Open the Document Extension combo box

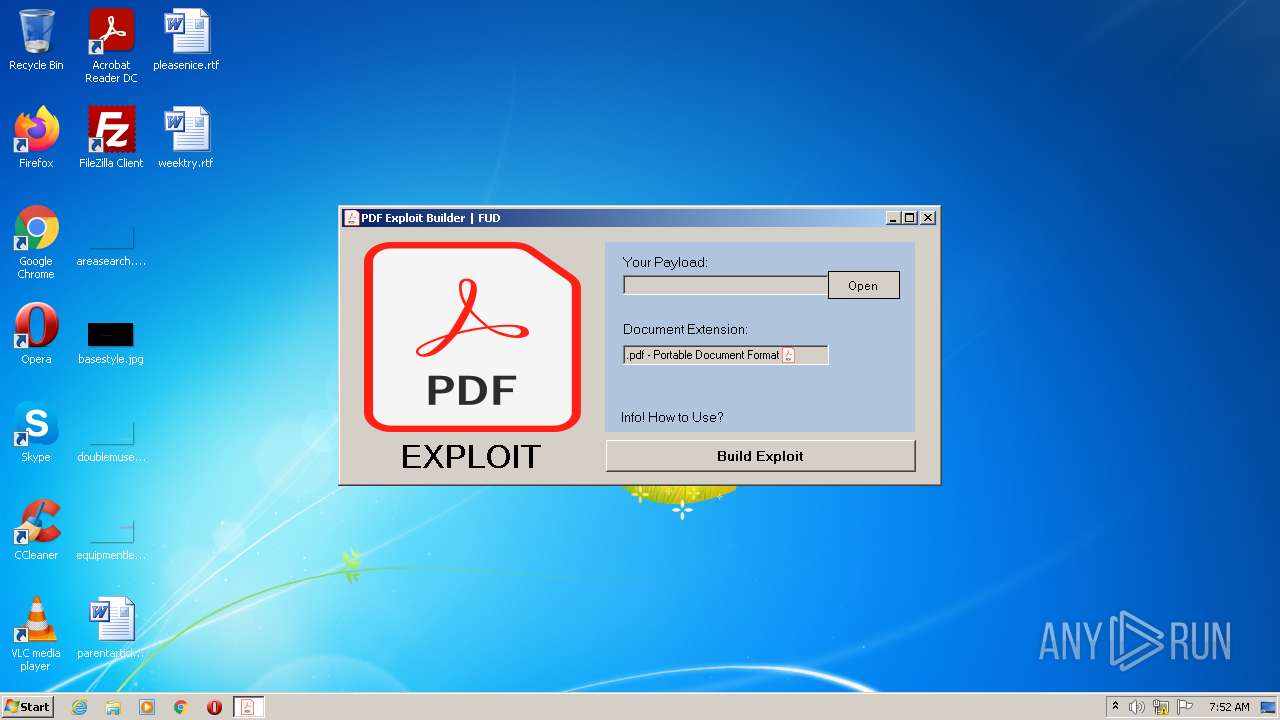[726, 355]
